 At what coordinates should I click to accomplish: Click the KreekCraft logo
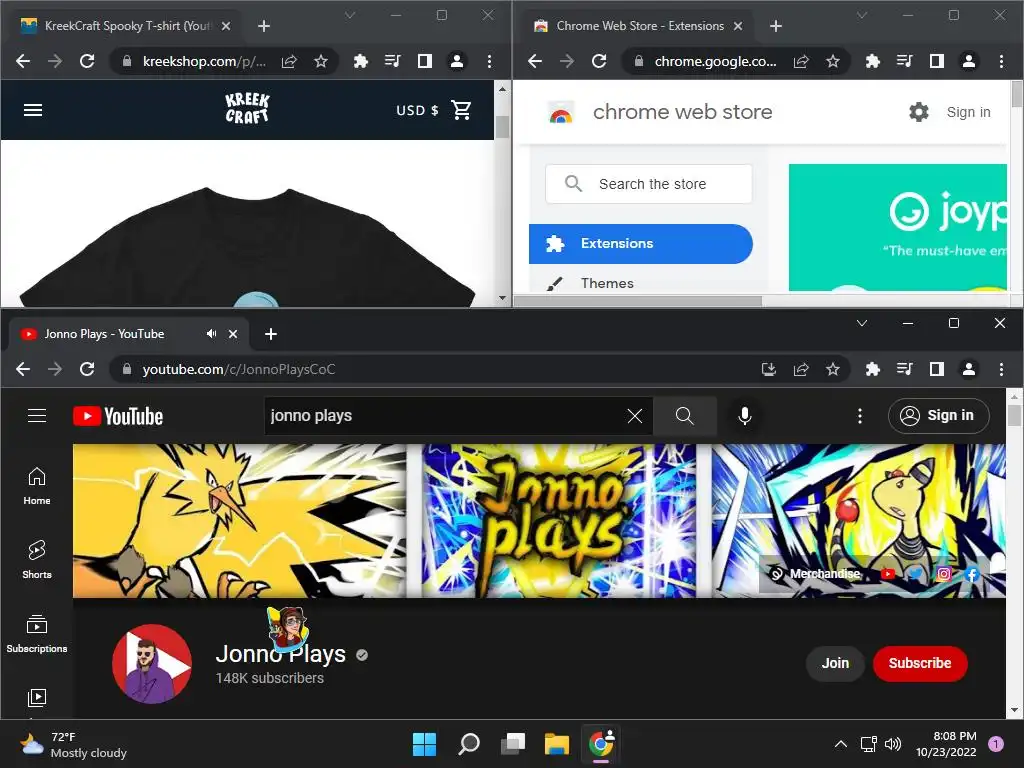[x=247, y=108]
